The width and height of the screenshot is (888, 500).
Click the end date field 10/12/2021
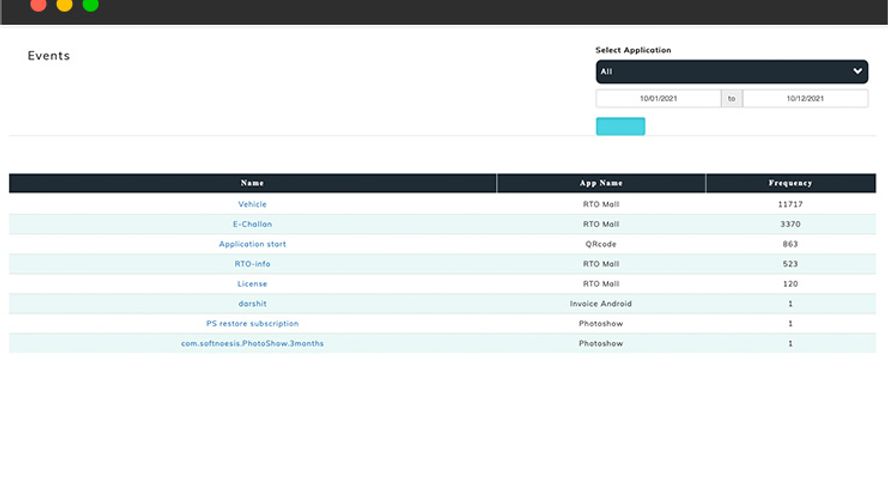tap(805, 99)
